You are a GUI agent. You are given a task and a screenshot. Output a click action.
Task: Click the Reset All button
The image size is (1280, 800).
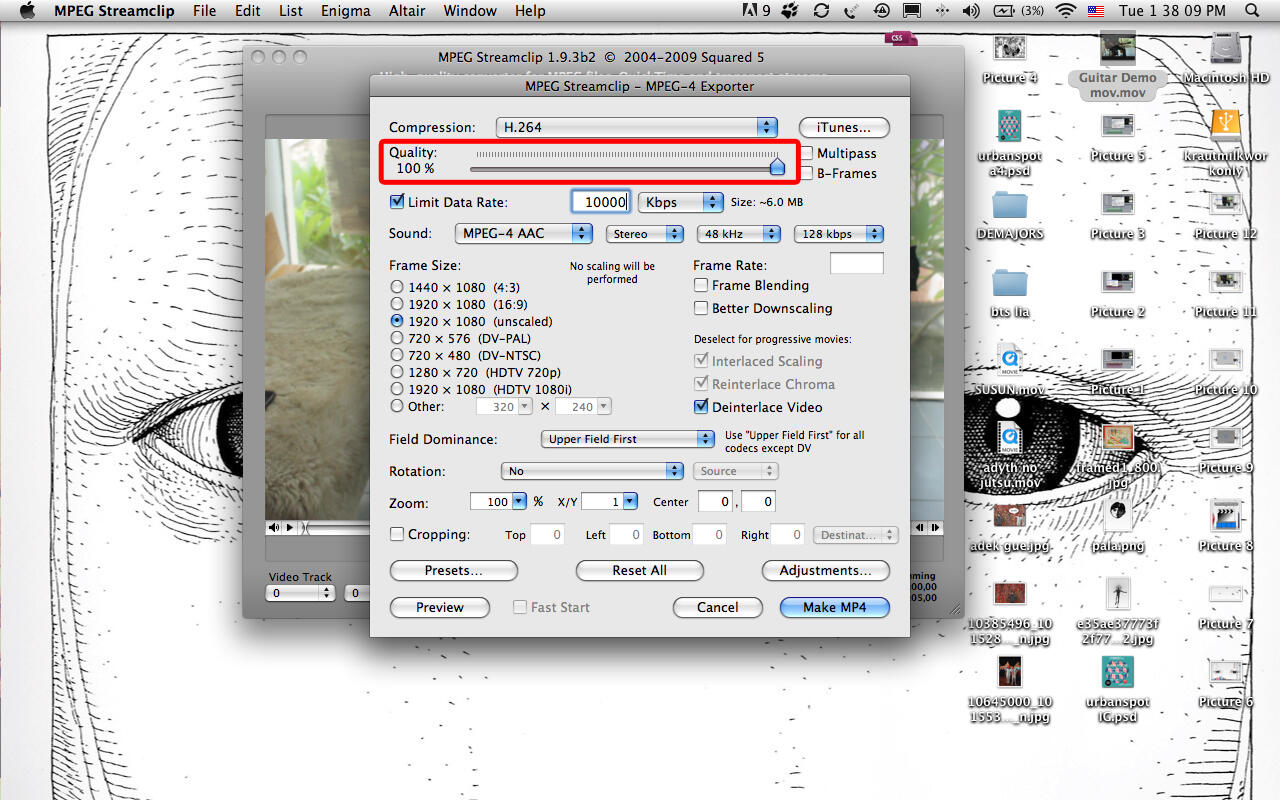tap(640, 570)
